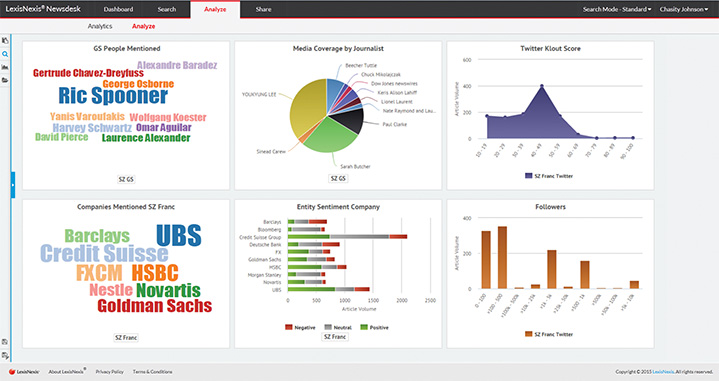
Task: Open the Chasity Johnson user menu
Action: (683, 9)
